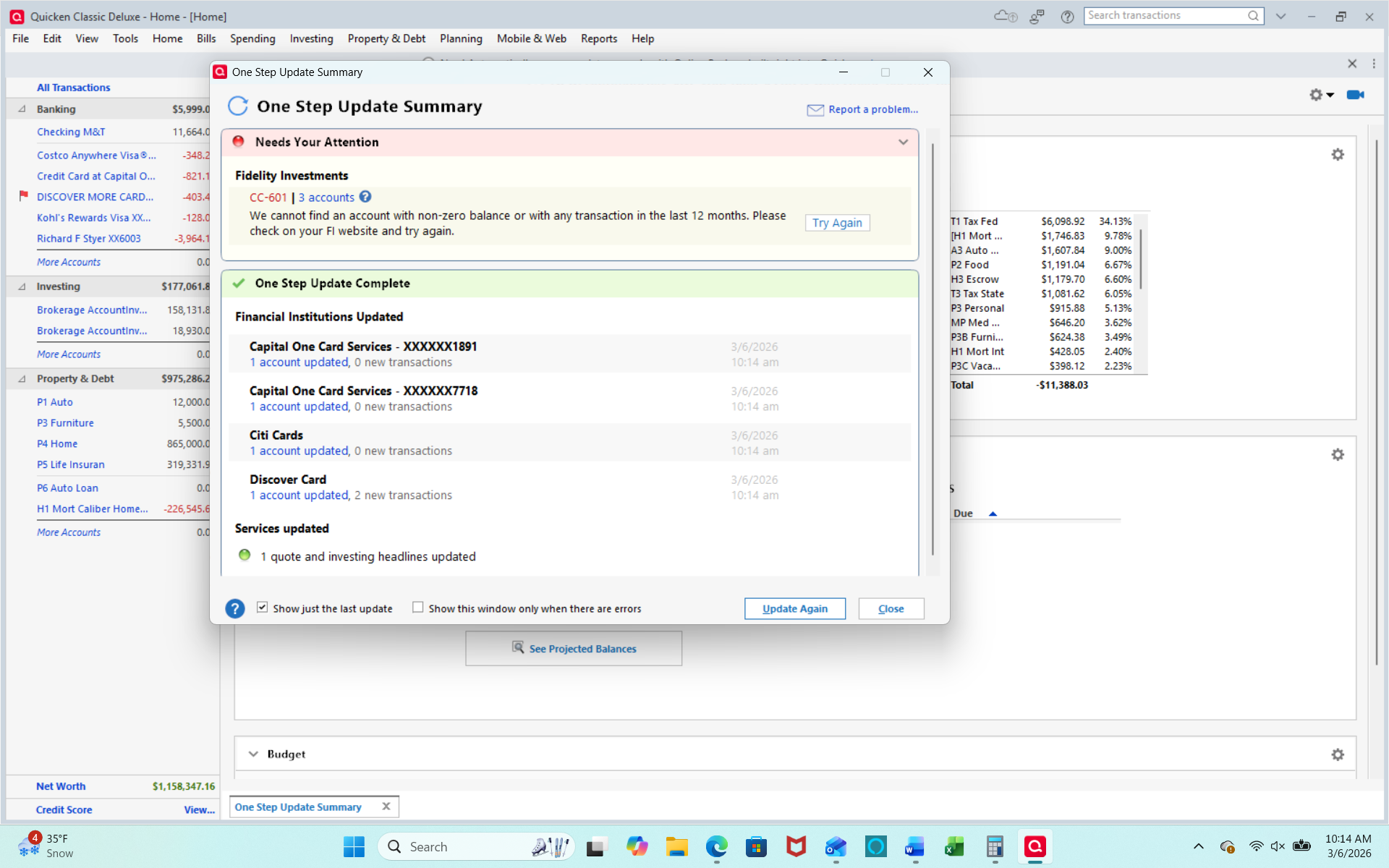Enable Show this window only when errors
The image size is (1389, 868).
pos(418,608)
